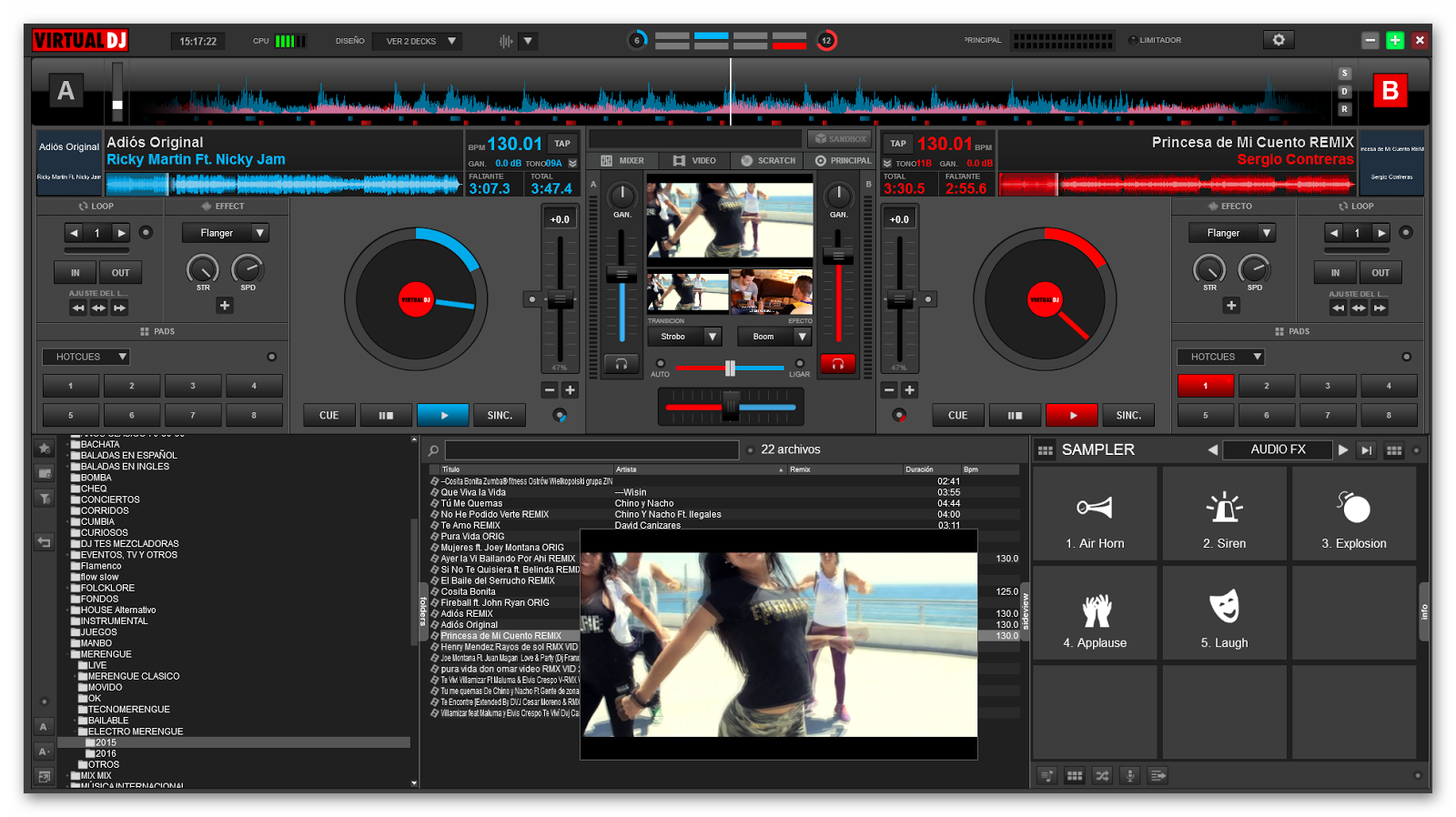
Task: Open the settings gear in top bar
Action: click(x=1279, y=40)
